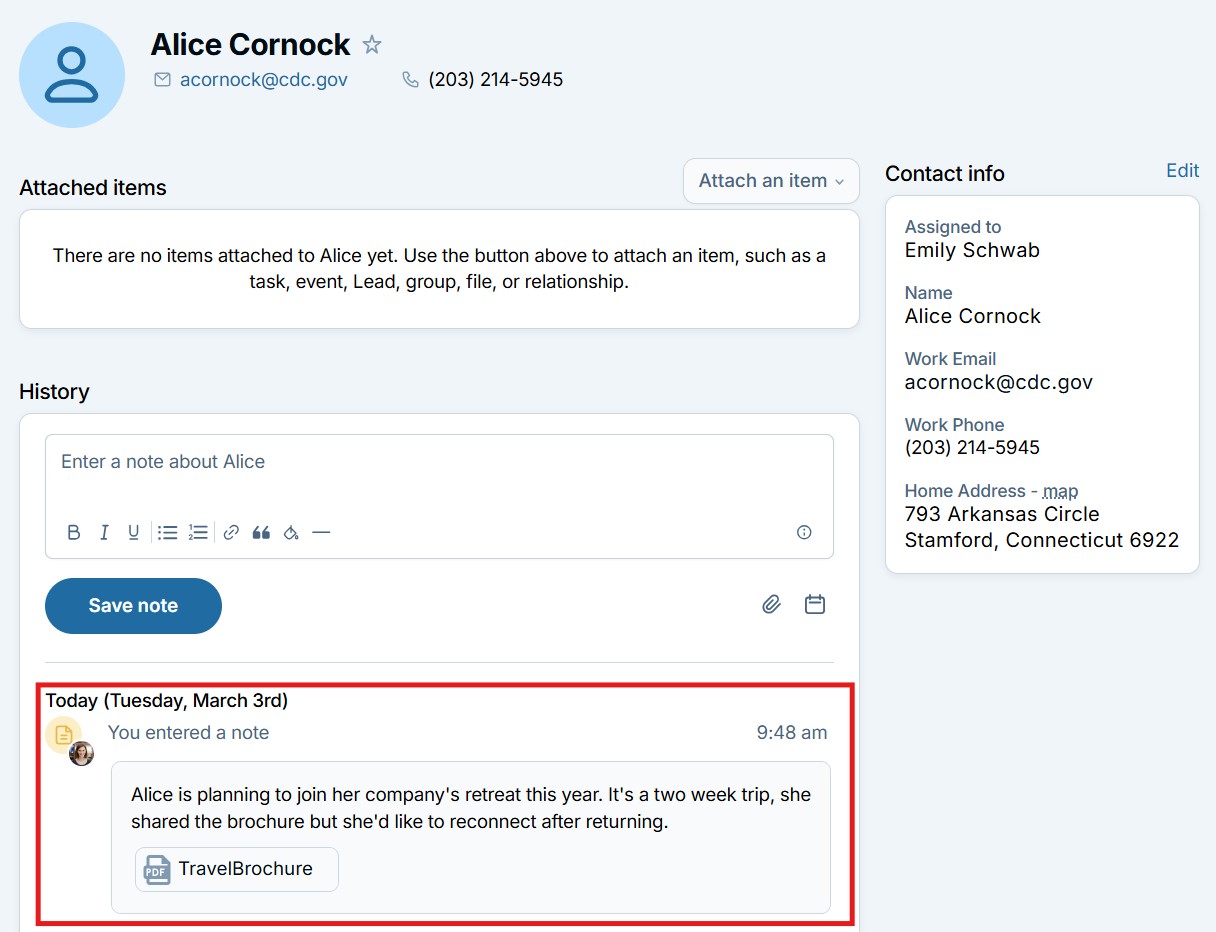Open the TravelBrochure PDF attachment
1216x932 pixels.
point(235,869)
